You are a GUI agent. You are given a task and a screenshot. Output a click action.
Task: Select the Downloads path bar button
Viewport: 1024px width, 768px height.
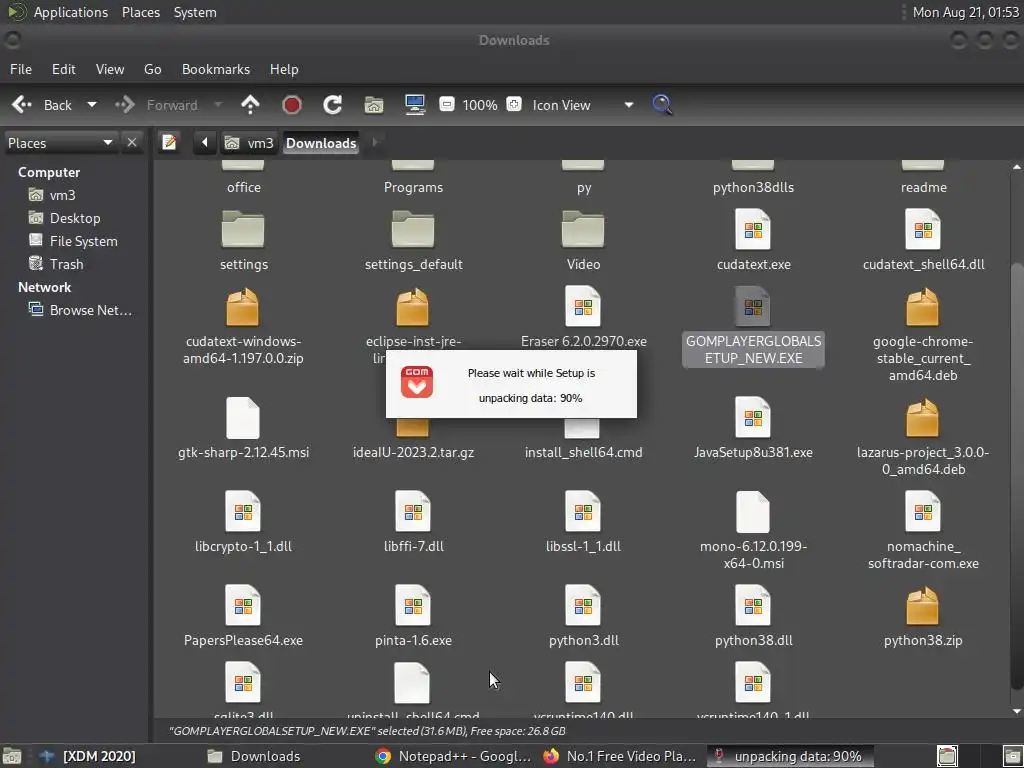click(x=321, y=143)
